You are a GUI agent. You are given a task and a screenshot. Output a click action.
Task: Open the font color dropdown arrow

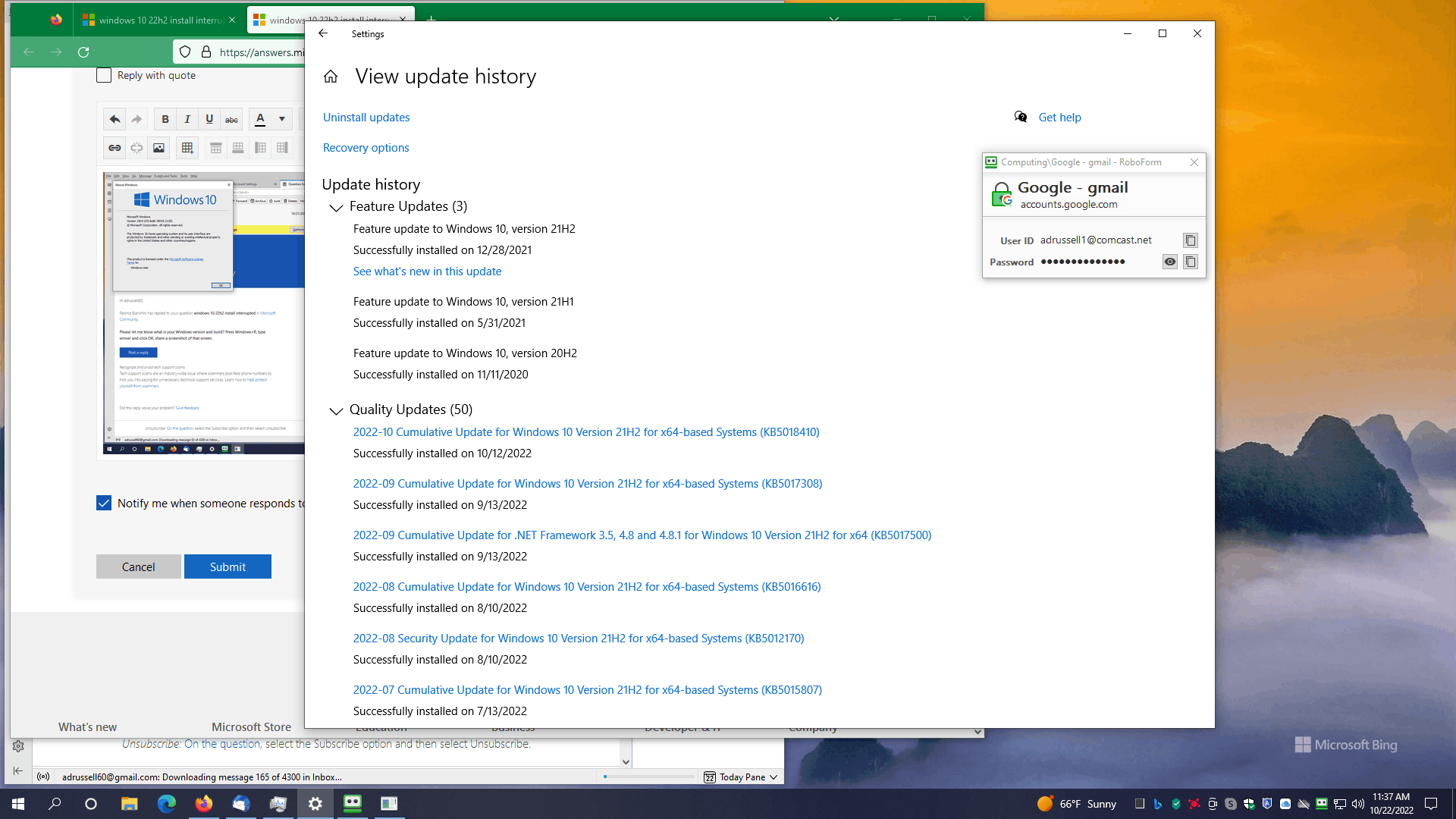282,119
